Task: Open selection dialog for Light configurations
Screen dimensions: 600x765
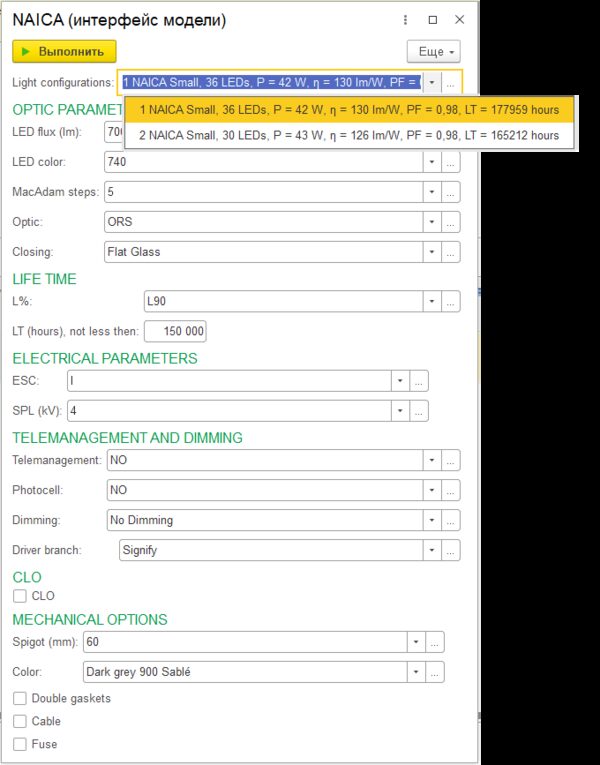Action: click(x=451, y=83)
